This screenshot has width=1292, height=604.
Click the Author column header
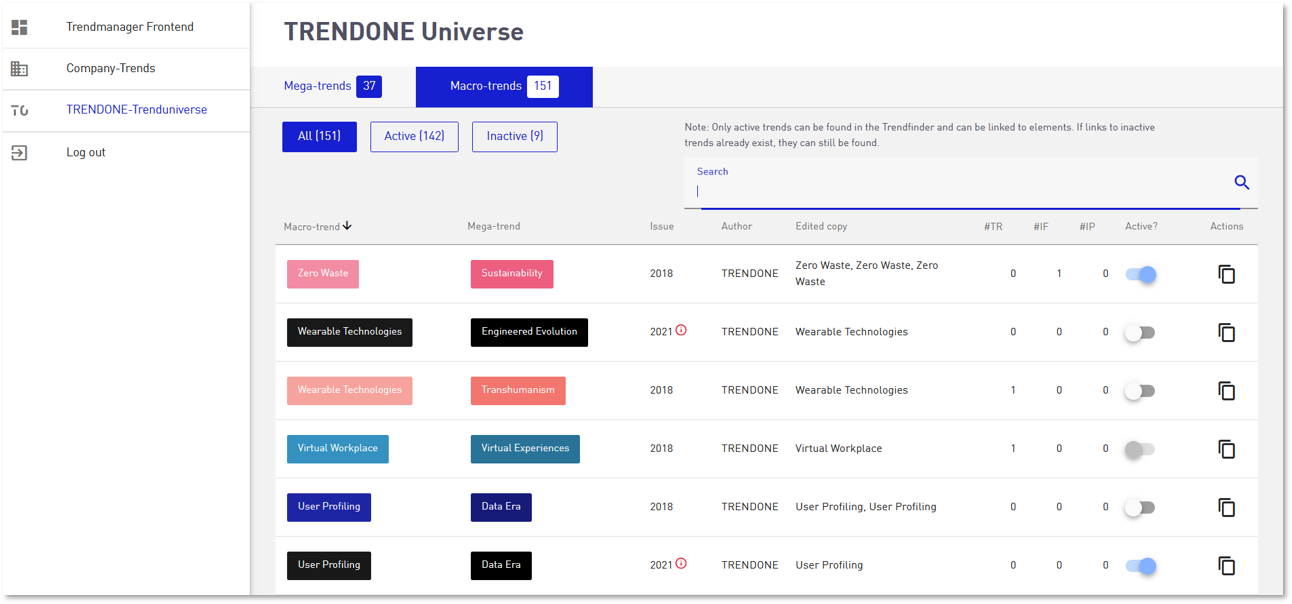click(737, 227)
